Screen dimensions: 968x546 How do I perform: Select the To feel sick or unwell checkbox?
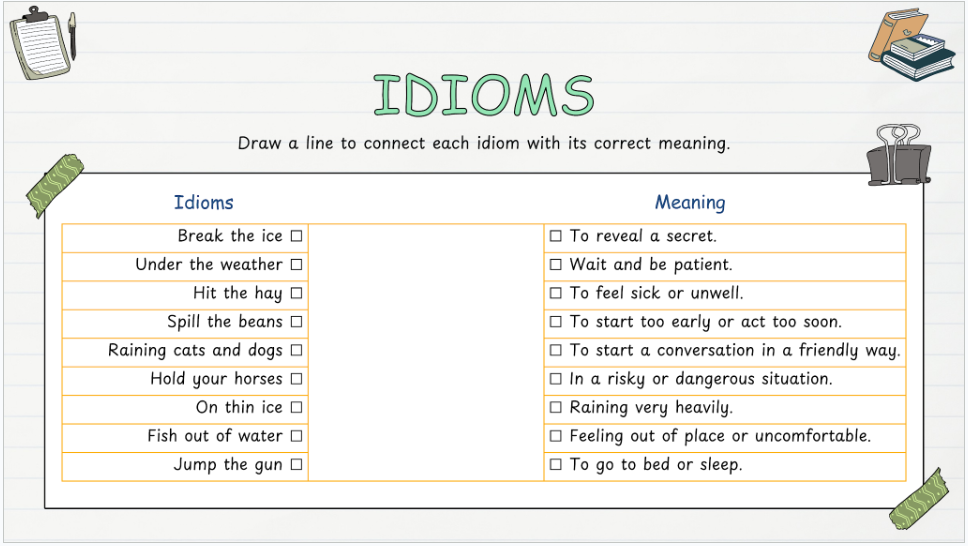[556, 293]
